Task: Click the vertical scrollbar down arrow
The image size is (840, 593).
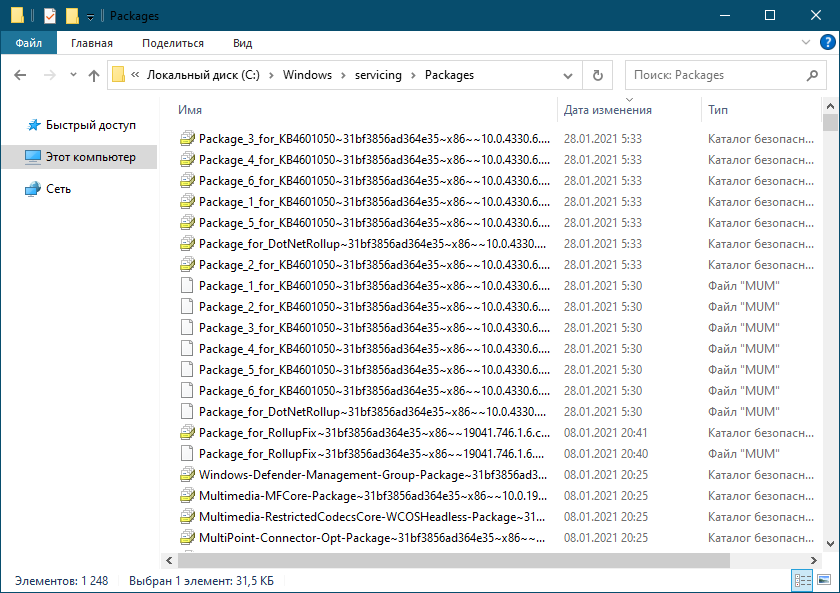Action: coord(830,544)
